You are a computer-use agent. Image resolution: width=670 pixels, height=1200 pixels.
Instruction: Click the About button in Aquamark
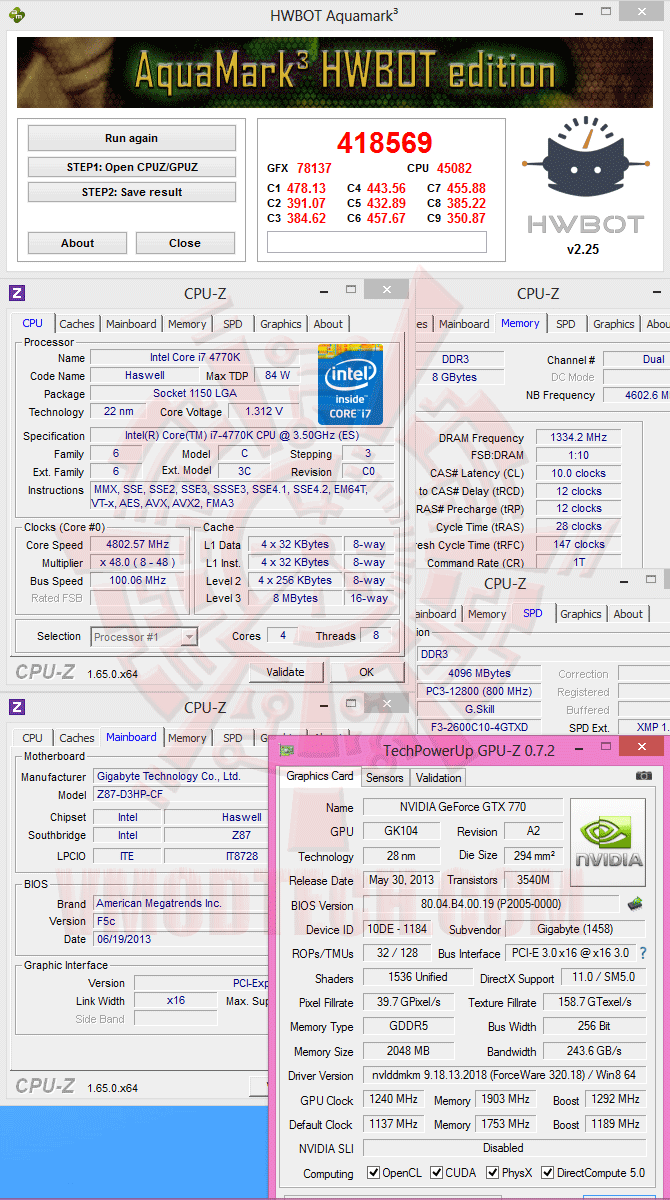coord(77,243)
